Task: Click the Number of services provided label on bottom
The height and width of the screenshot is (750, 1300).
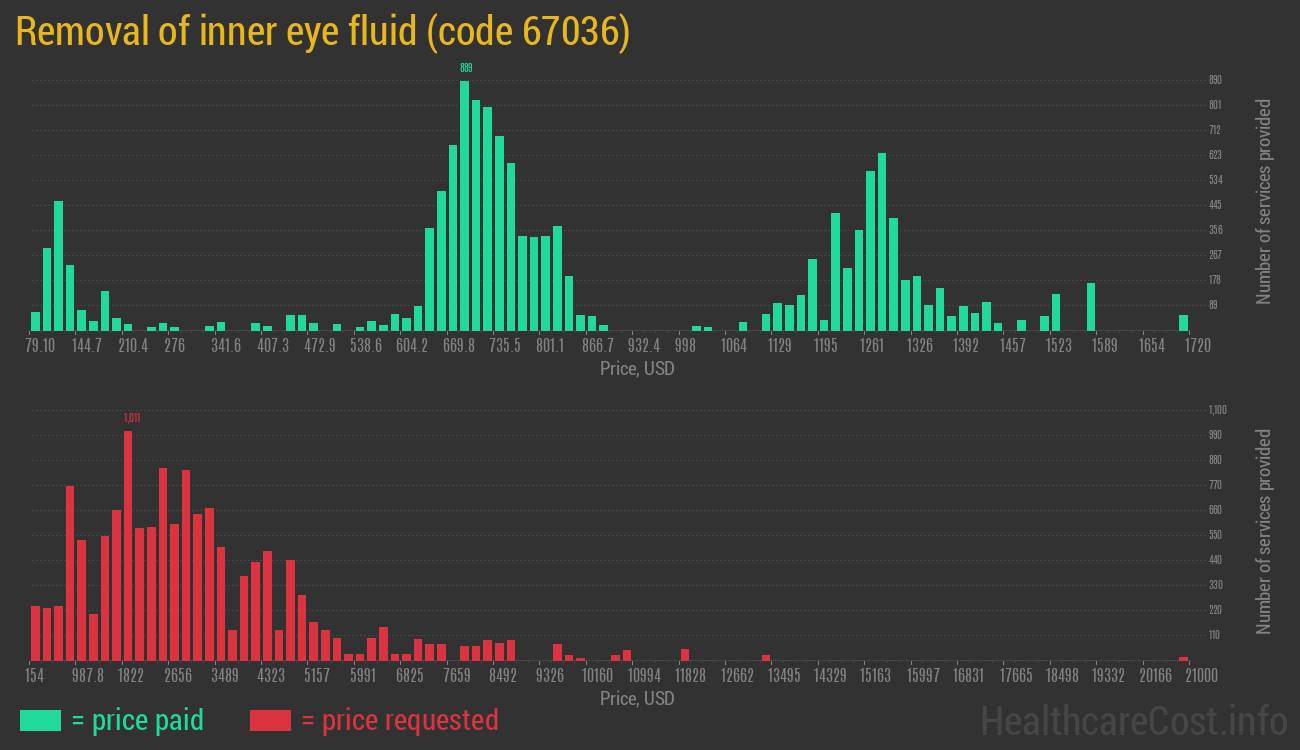Action: [x=1264, y=530]
